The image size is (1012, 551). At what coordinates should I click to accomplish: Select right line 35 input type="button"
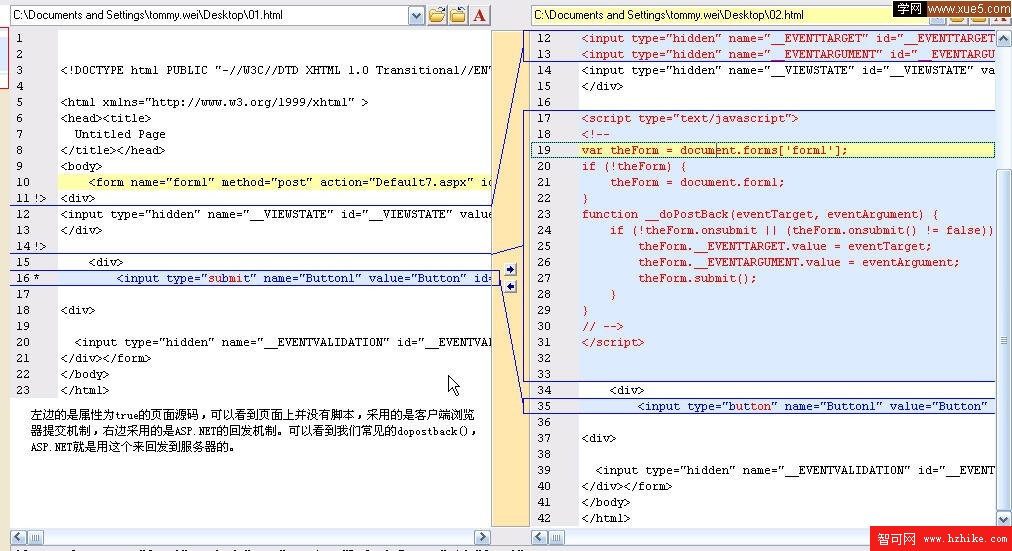[813, 406]
